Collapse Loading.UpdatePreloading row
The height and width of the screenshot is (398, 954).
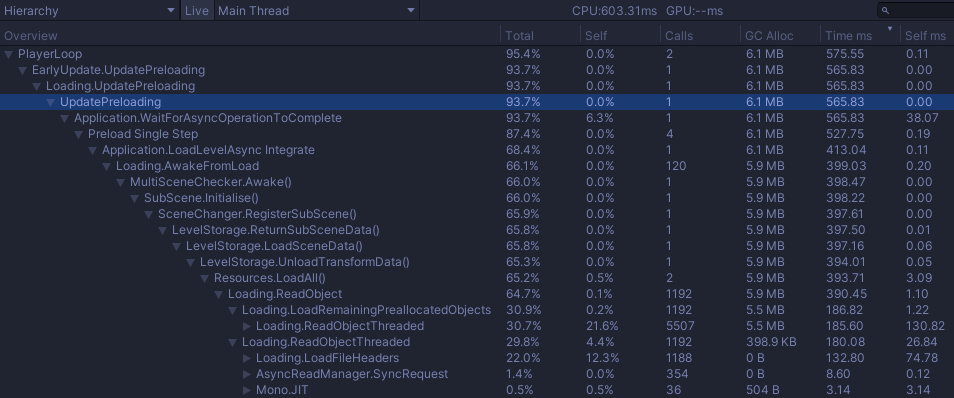click(37, 86)
